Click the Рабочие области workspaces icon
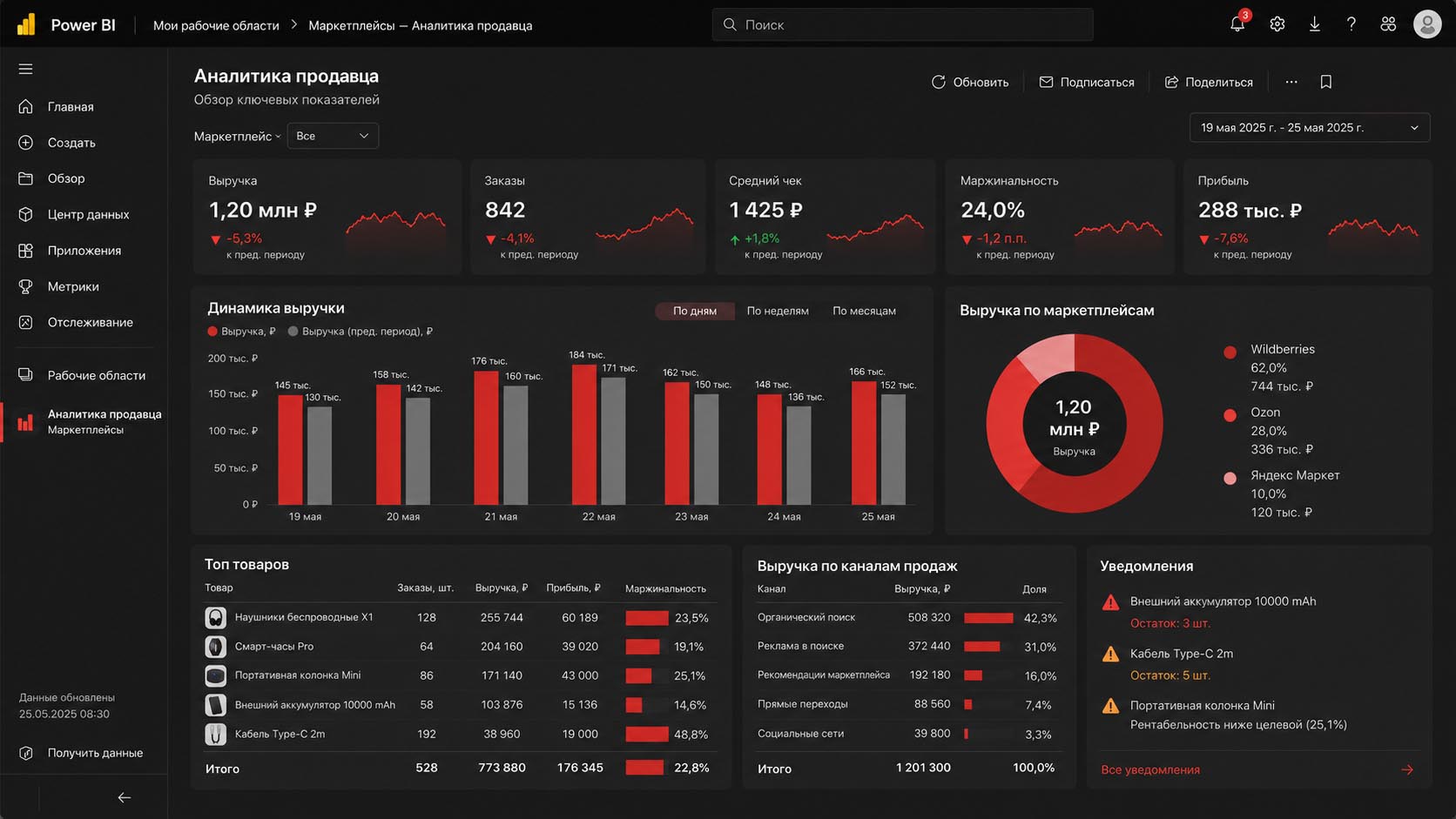 pyautogui.click(x=25, y=375)
